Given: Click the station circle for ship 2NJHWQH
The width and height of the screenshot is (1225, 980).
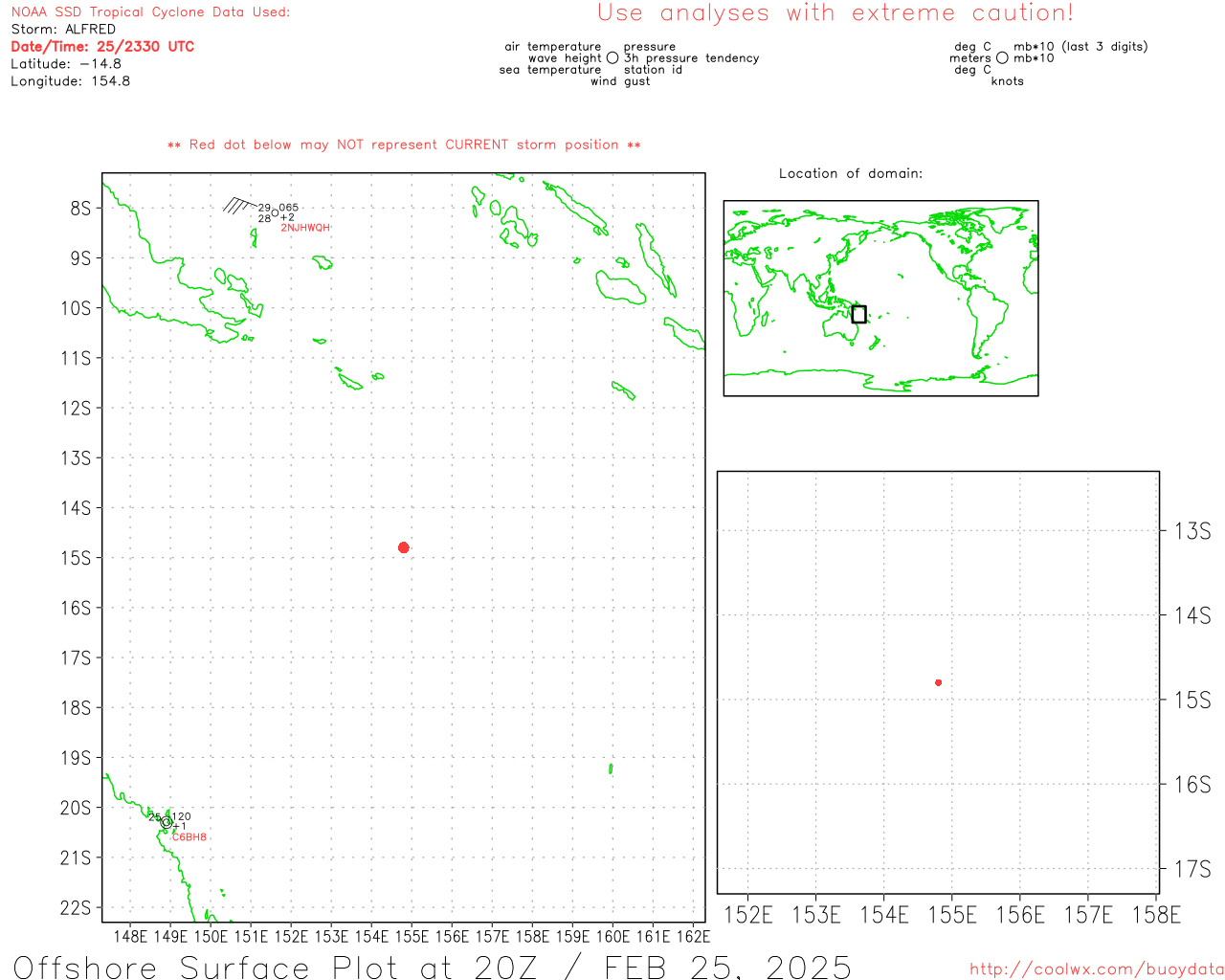Looking at the screenshot, I should click(x=276, y=212).
